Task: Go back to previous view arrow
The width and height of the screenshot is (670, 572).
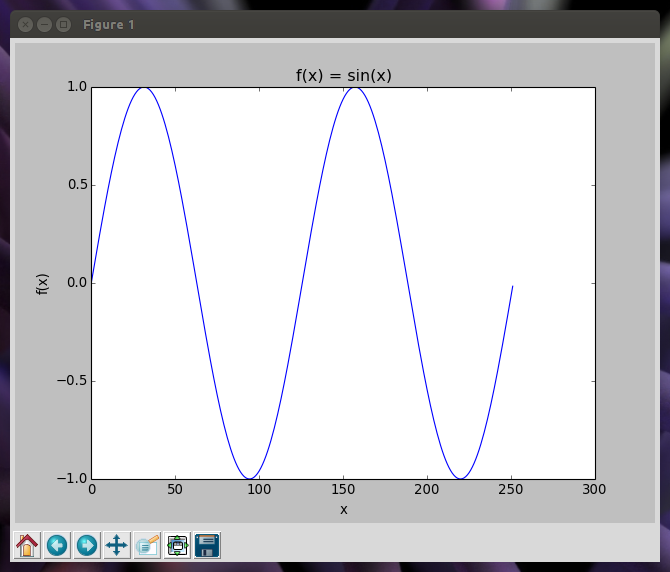Action: 57,545
